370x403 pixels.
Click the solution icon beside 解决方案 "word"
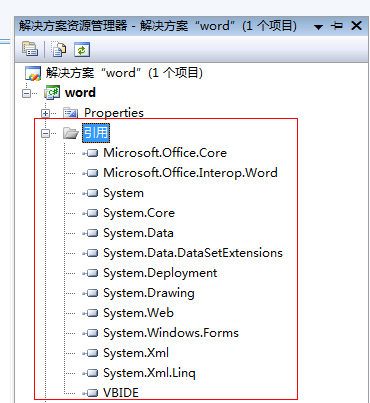tap(33, 73)
